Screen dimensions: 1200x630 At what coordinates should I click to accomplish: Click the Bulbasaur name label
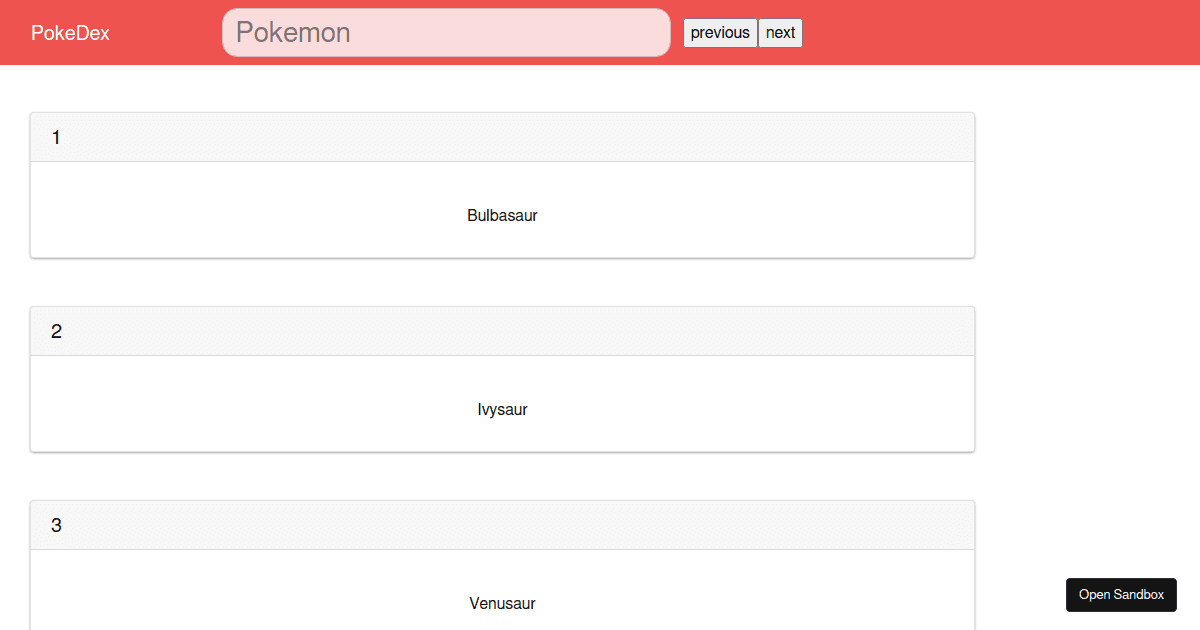coord(502,215)
